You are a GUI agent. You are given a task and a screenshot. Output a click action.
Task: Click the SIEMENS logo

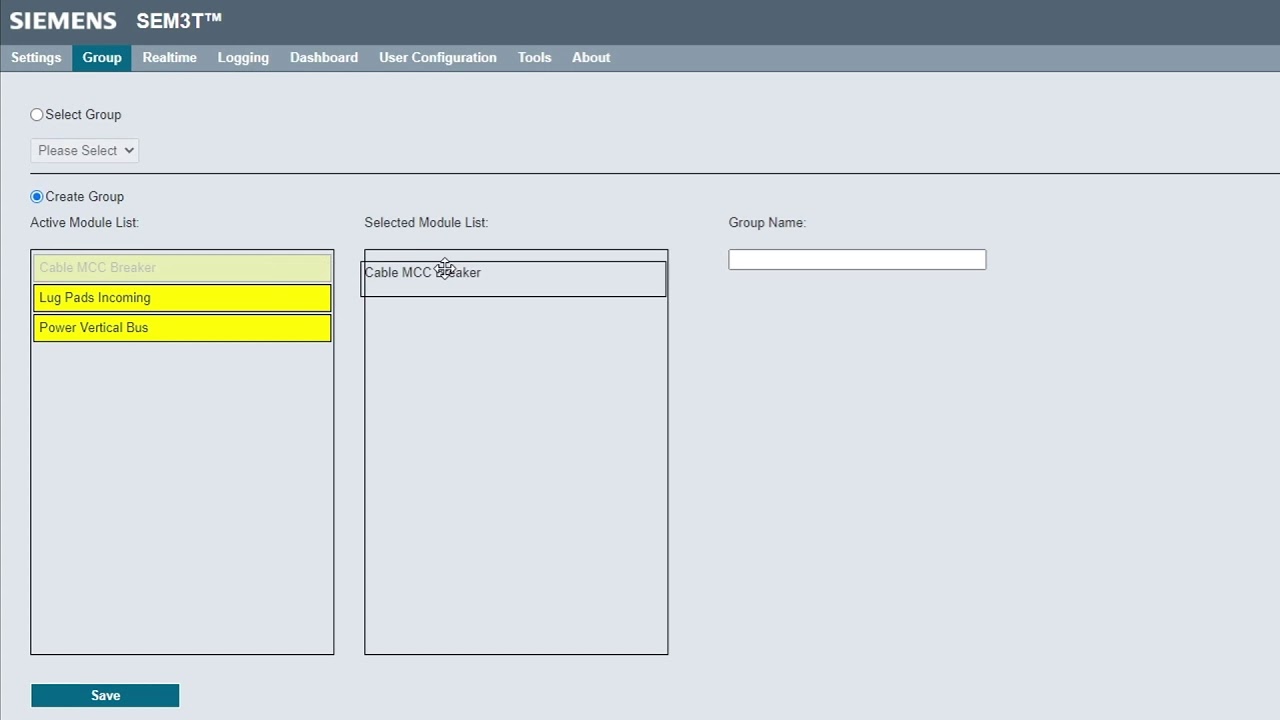pyautogui.click(x=63, y=21)
